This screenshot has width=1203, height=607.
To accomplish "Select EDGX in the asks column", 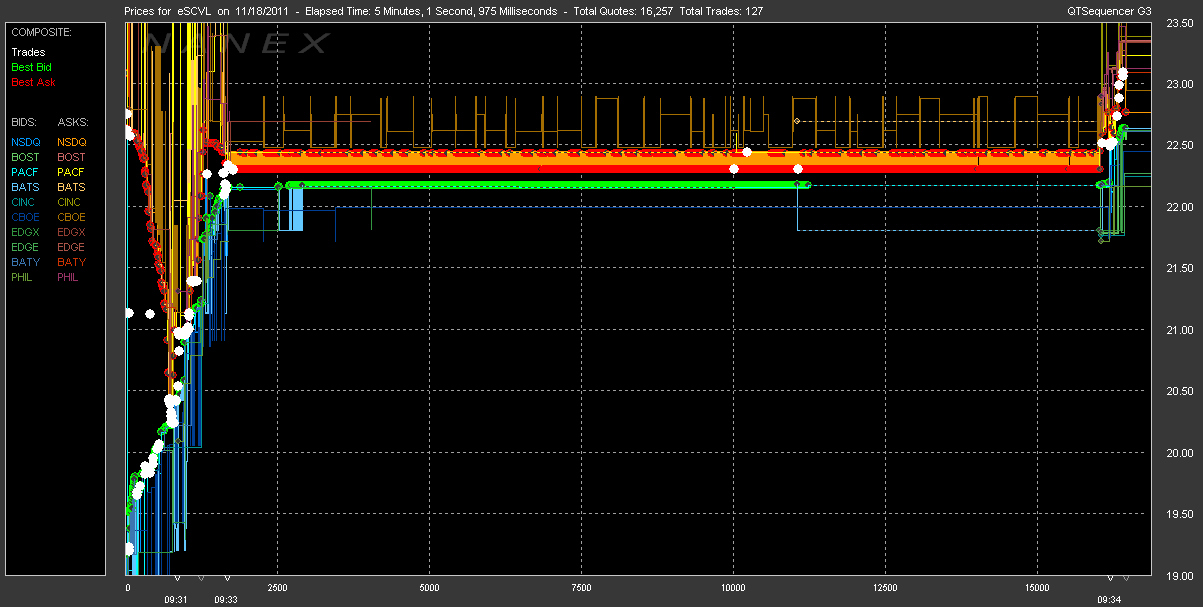I will click(x=72, y=232).
